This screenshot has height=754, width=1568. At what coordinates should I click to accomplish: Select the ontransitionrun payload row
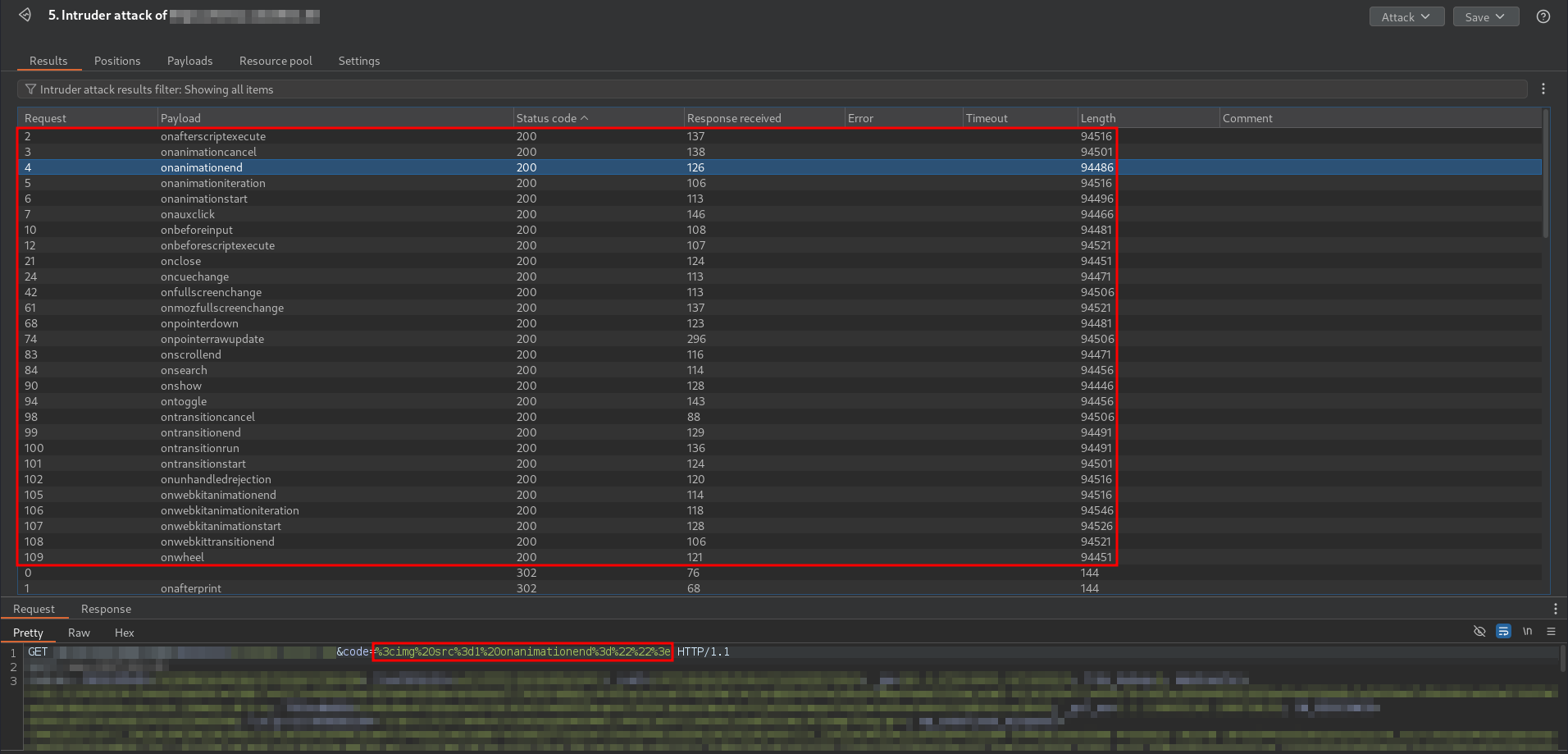pos(780,448)
